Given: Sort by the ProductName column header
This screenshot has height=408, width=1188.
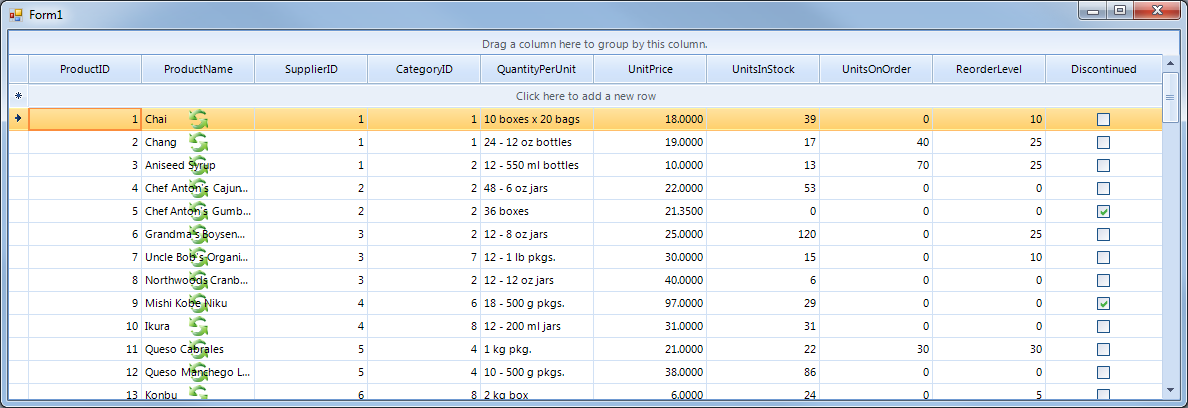Looking at the screenshot, I should point(198,70).
